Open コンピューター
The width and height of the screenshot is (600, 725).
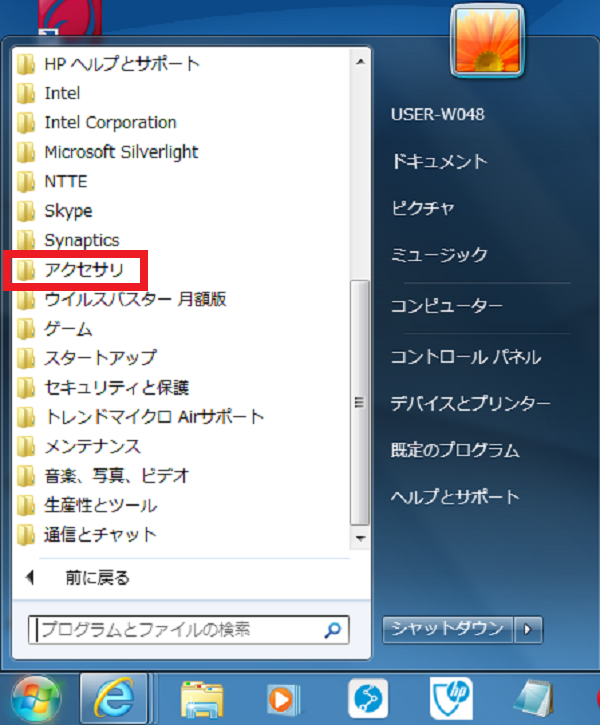447,306
